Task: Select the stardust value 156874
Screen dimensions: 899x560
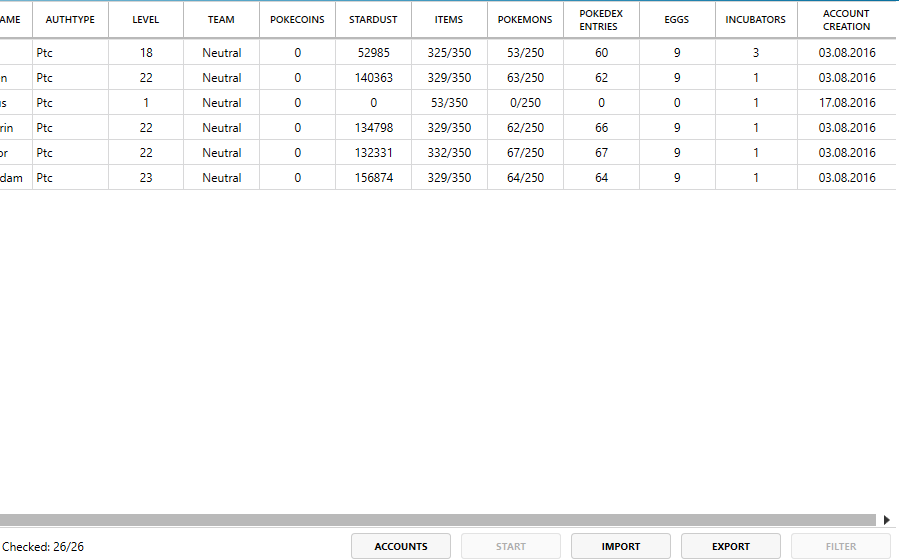Action: pos(373,178)
